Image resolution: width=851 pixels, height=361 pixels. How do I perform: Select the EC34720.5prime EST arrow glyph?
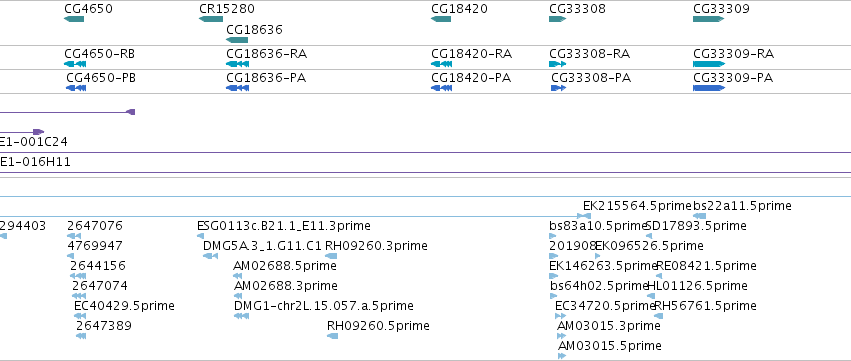[x=561, y=316]
